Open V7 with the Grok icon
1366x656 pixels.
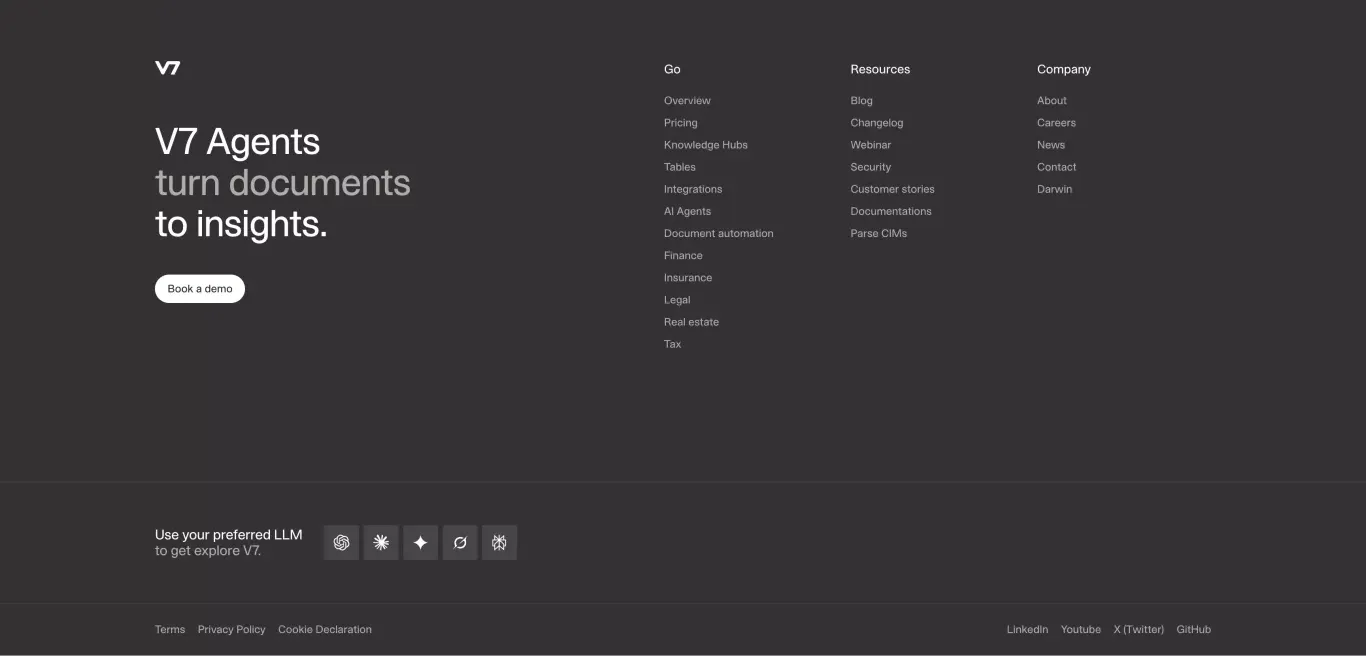coord(460,543)
